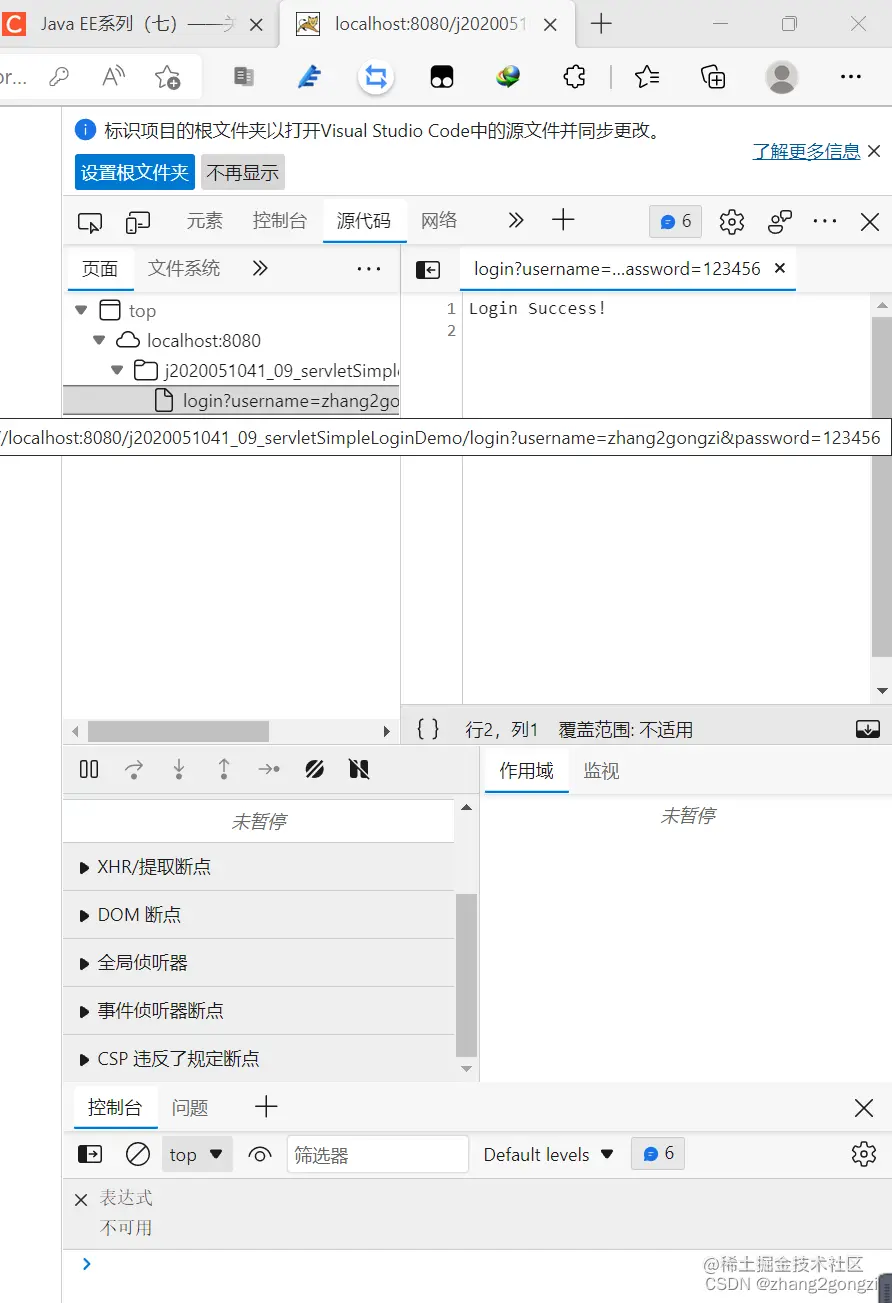Click the Step icon in debugger toolbar
Viewport: 892px width, 1303px height.
[269, 769]
